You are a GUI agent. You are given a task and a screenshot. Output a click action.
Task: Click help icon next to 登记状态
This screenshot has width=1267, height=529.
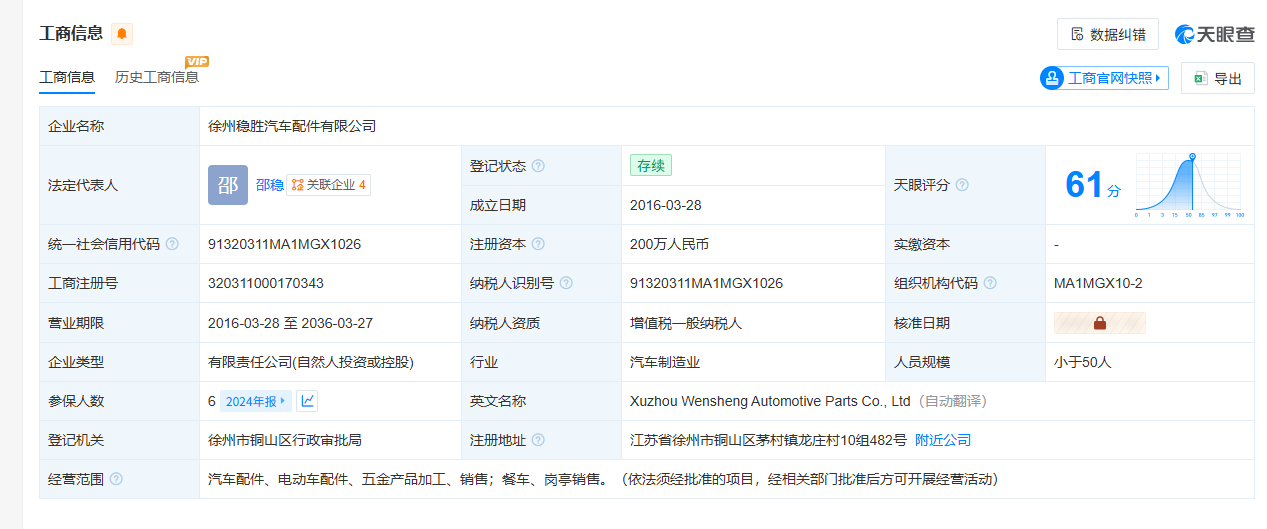click(538, 166)
